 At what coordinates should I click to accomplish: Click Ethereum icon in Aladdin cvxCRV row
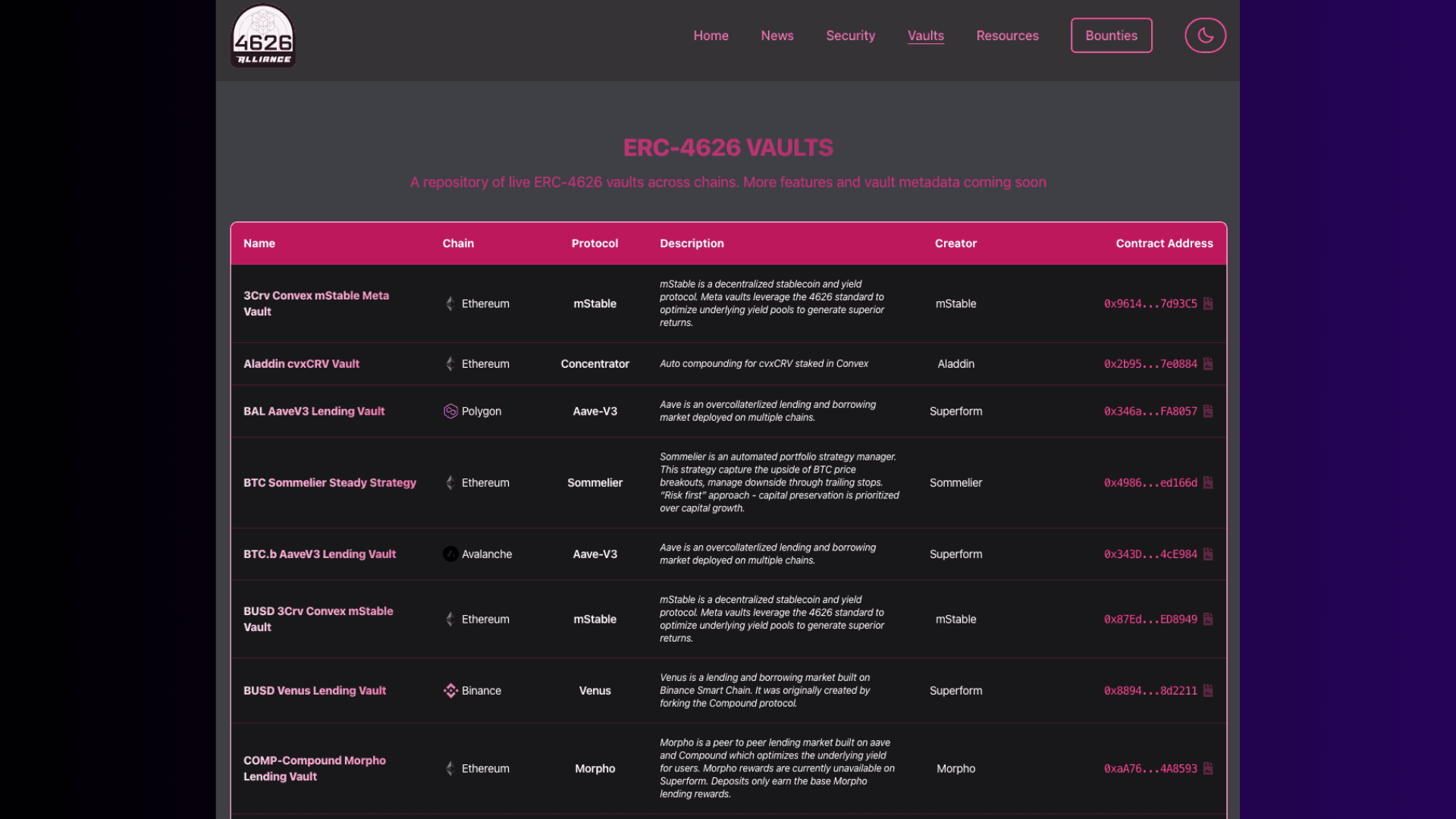click(x=450, y=364)
